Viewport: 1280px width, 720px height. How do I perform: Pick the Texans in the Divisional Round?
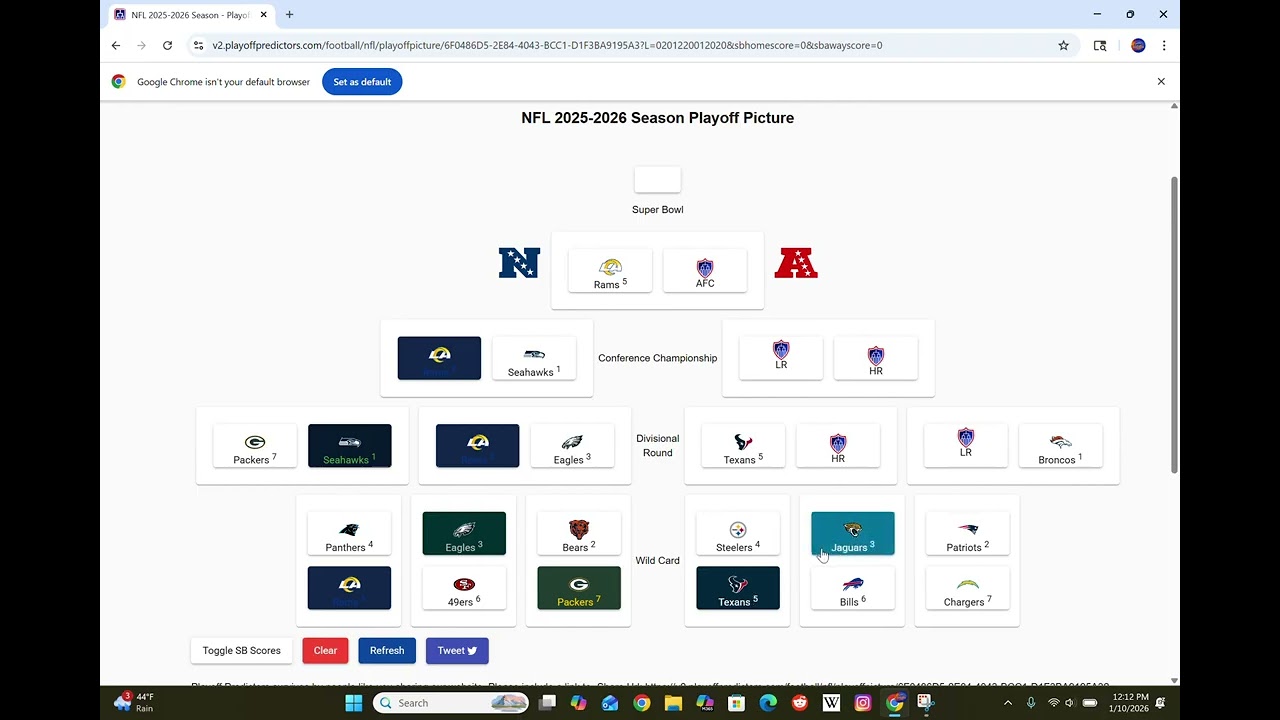pos(743,446)
